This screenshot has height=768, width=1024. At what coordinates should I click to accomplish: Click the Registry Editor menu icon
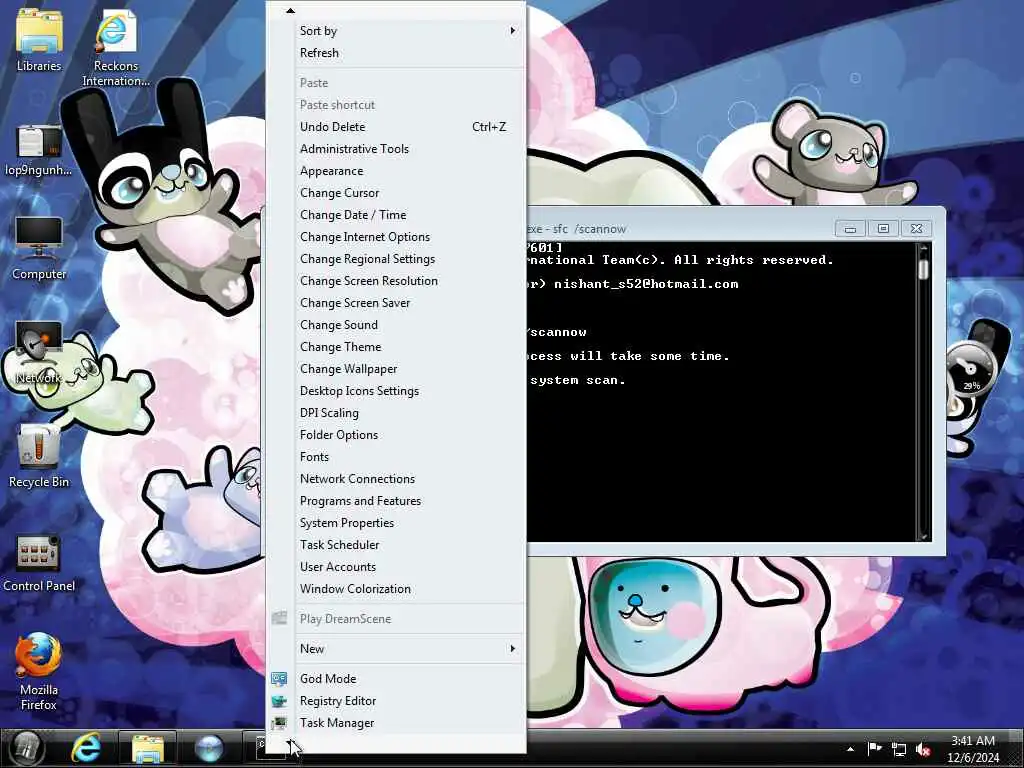279,701
